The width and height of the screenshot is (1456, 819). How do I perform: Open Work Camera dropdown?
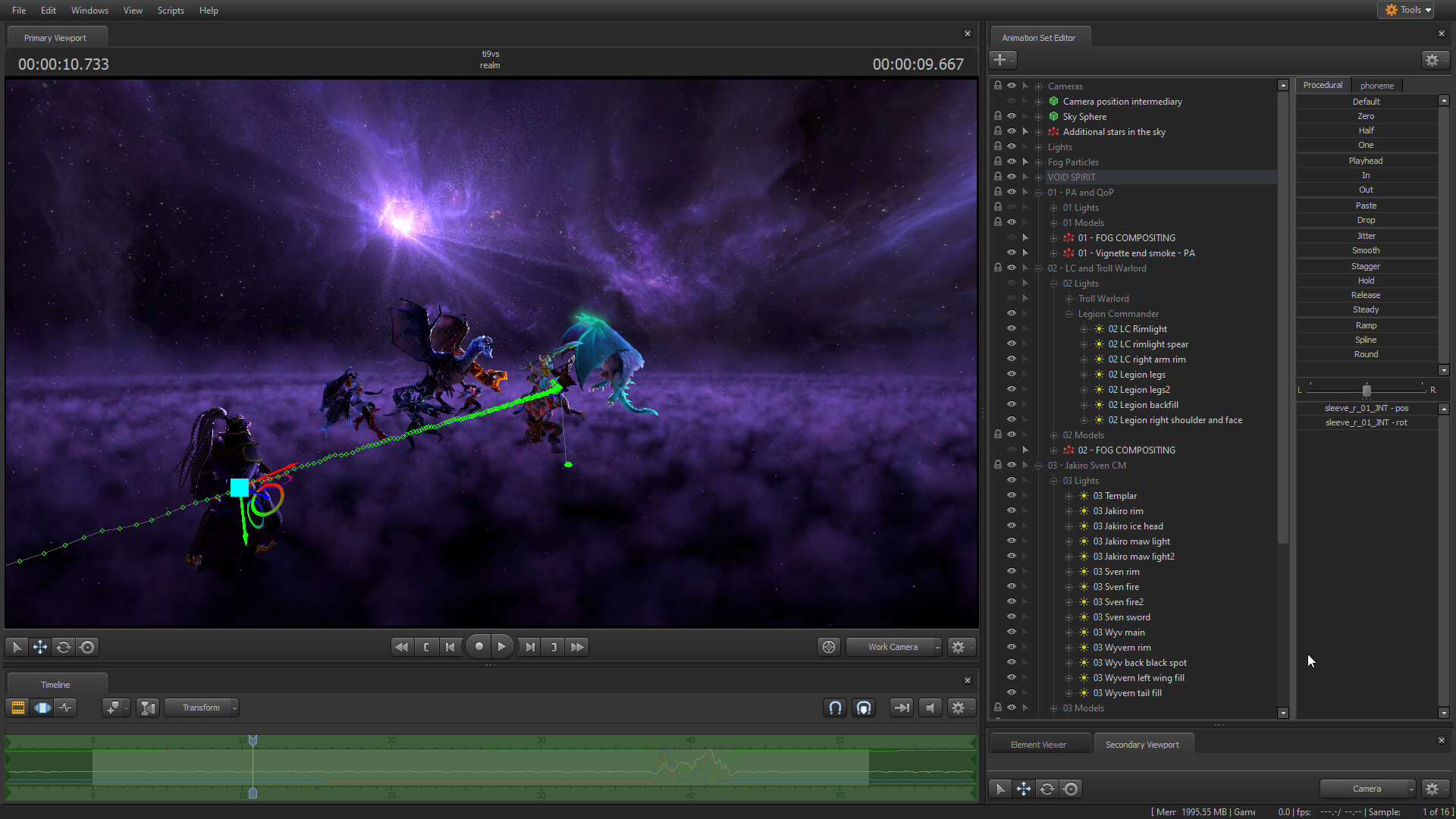click(x=894, y=647)
